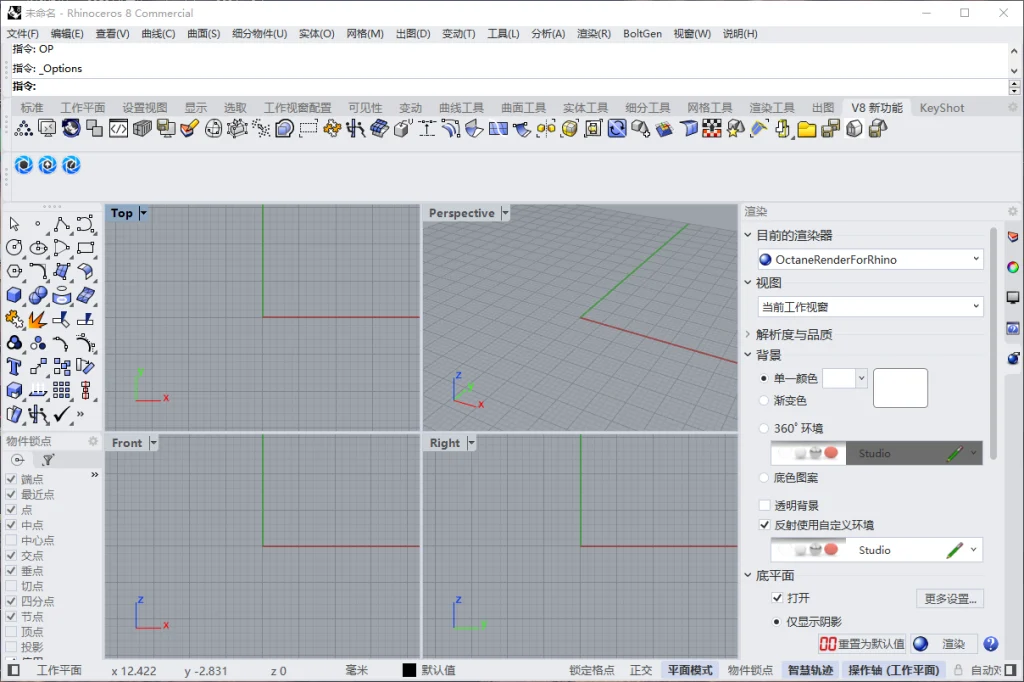The image size is (1024, 682).
Task: Pick the Fillet curves tool
Action: click(x=38, y=271)
